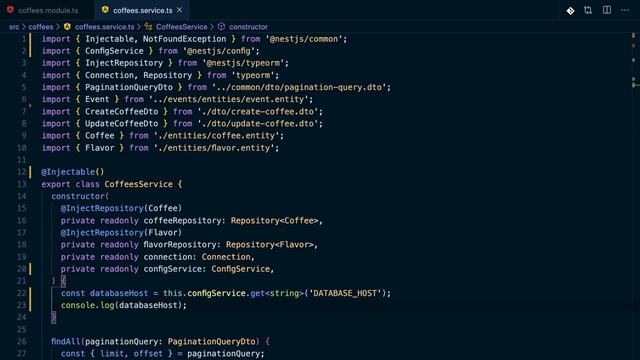The height and width of the screenshot is (360, 640).
Task: Click the 'DATABASE_HOST' string literal
Action: tap(345, 293)
